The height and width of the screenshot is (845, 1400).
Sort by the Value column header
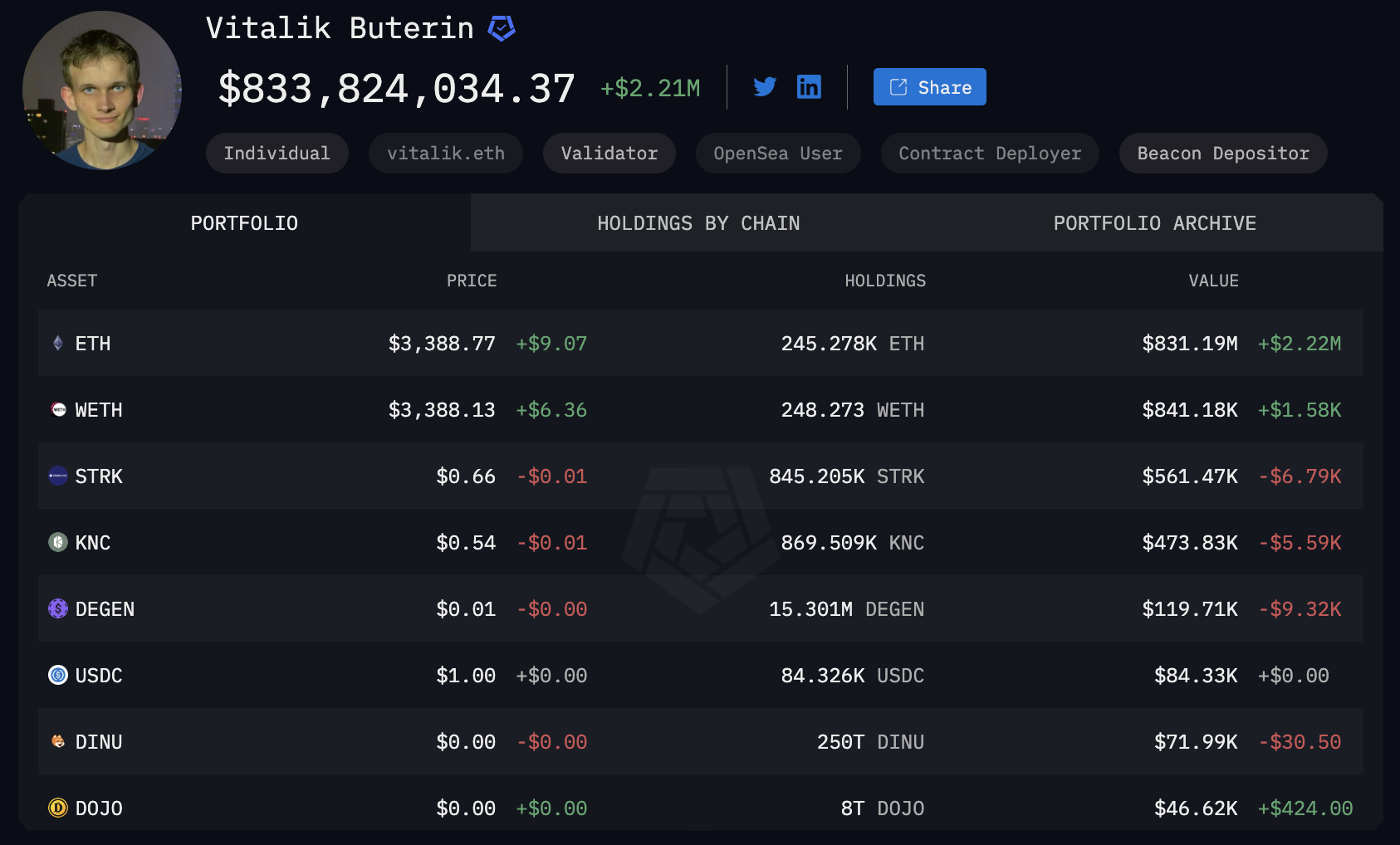[x=1213, y=281]
